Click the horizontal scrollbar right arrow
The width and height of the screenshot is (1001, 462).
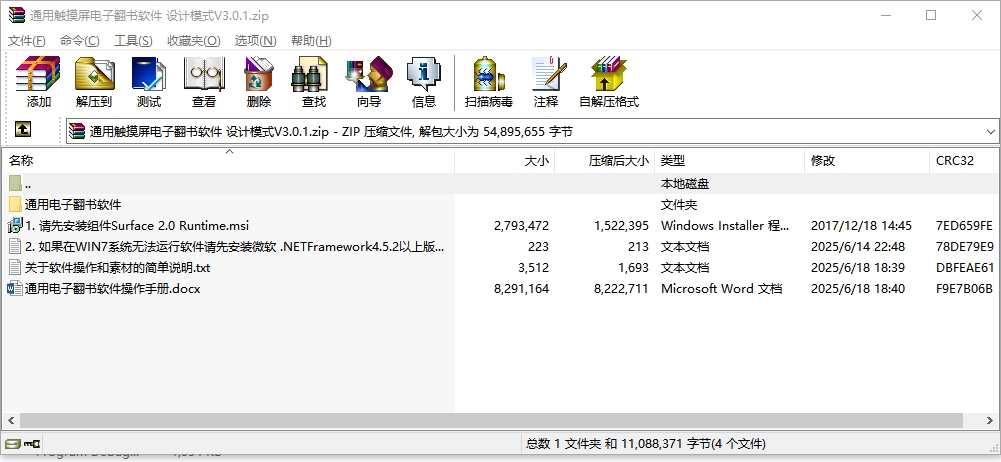(991, 421)
